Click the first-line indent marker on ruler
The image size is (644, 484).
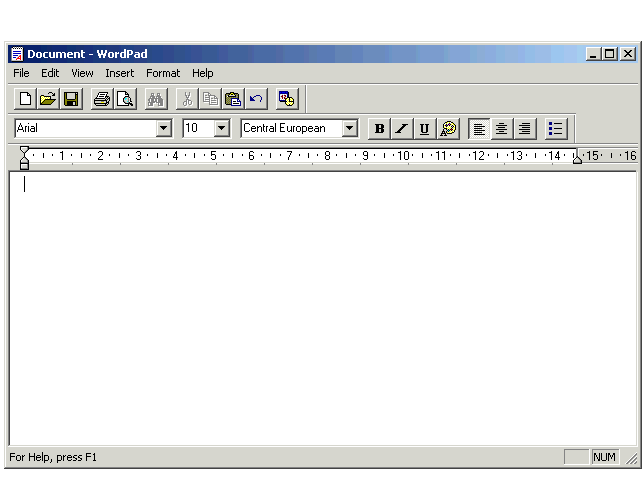(x=24, y=150)
